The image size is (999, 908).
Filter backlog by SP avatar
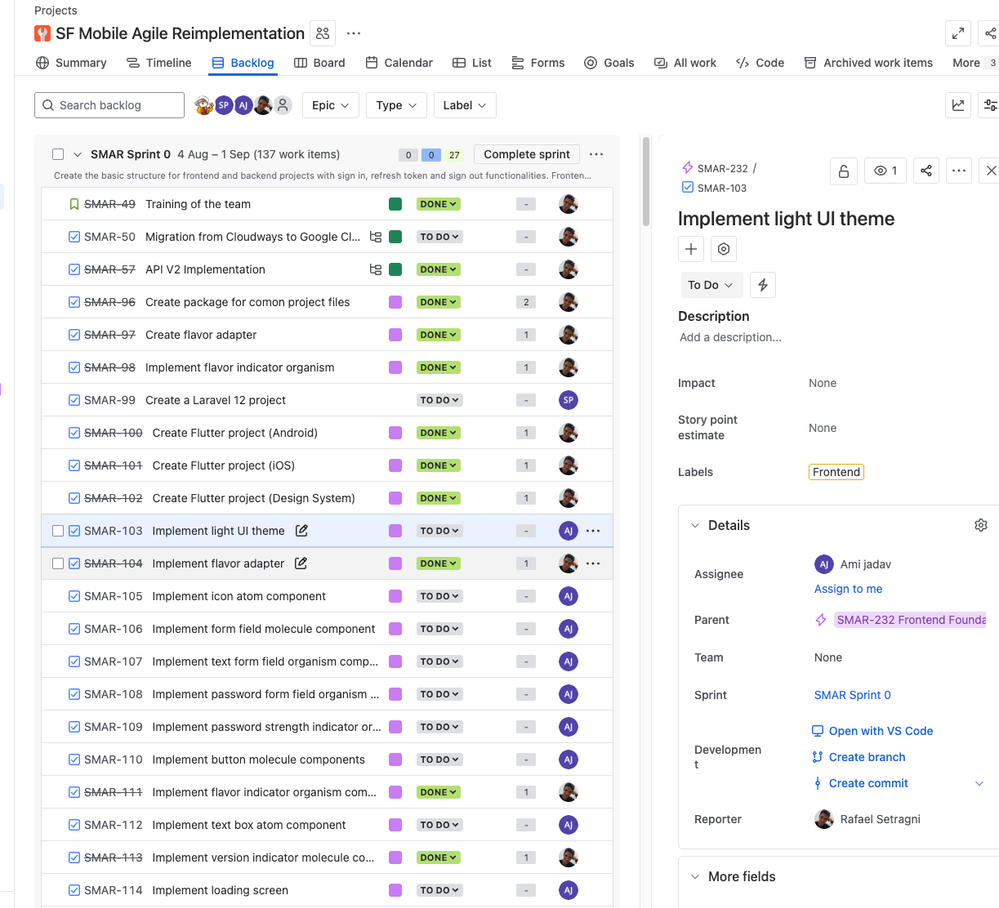[x=224, y=105]
